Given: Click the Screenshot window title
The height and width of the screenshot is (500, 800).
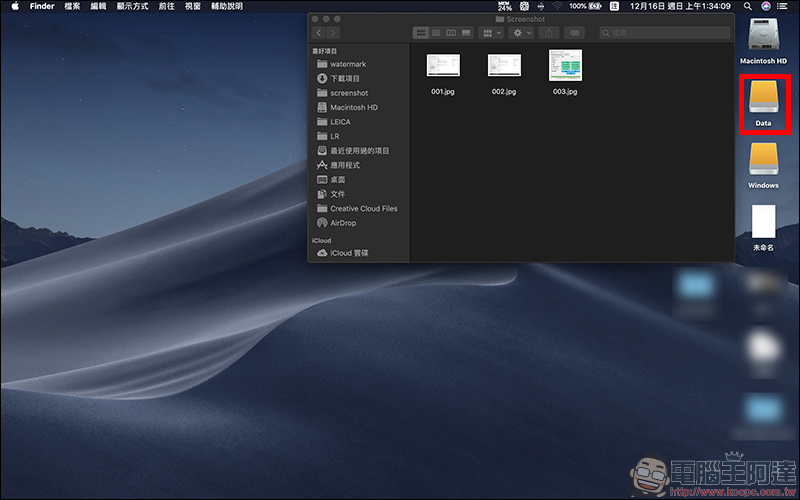Looking at the screenshot, I should click(x=526, y=19).
